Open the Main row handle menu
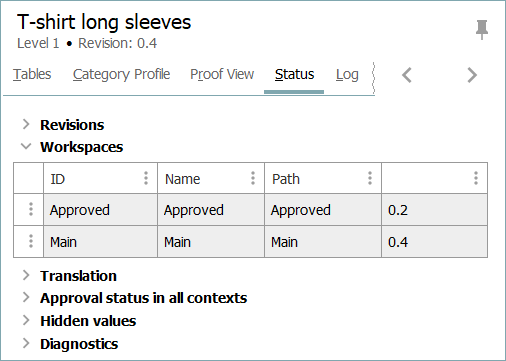Screen dimensions: 506x361 (31, 241)
